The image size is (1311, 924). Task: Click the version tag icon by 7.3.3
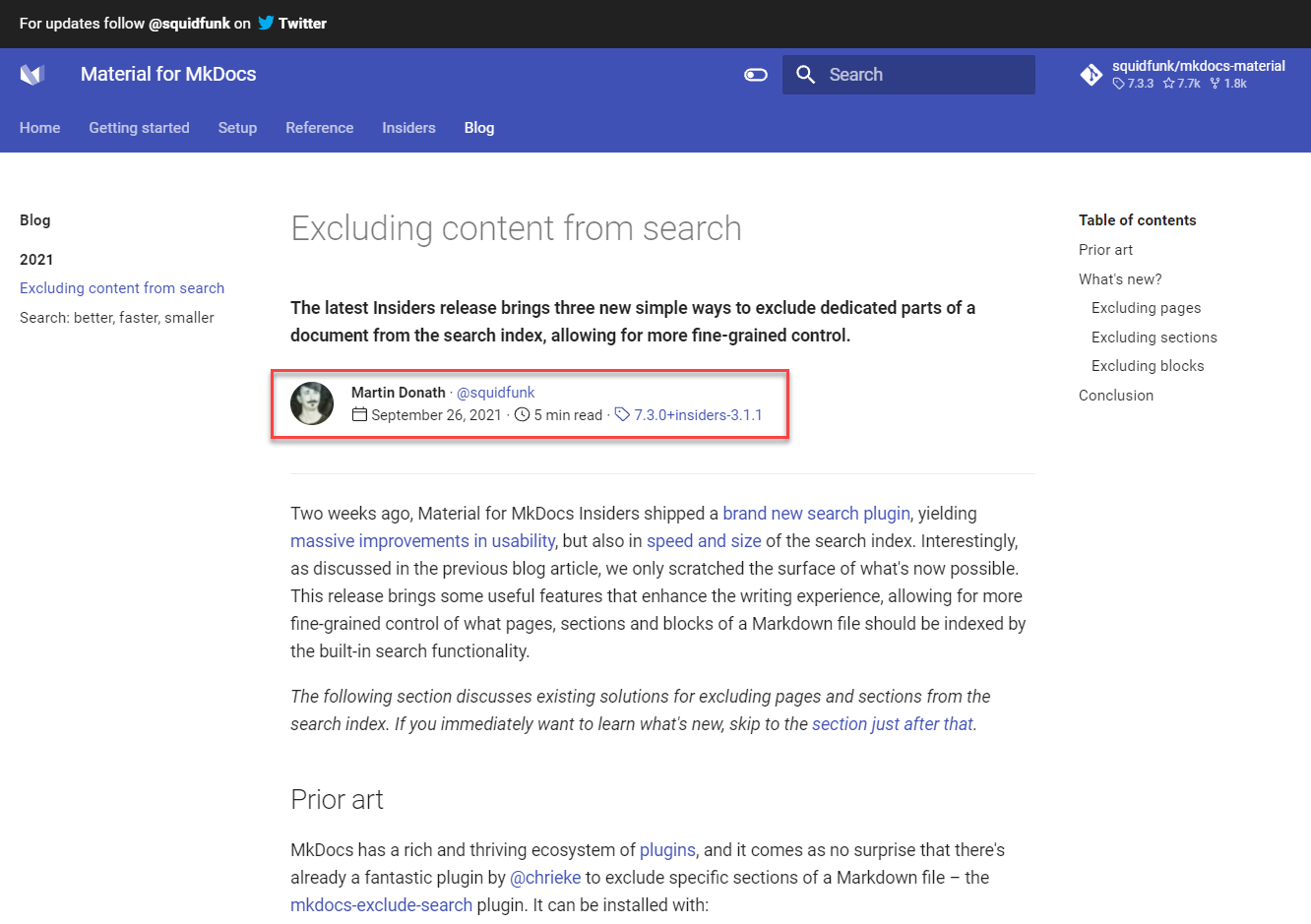pos(1118,84)
